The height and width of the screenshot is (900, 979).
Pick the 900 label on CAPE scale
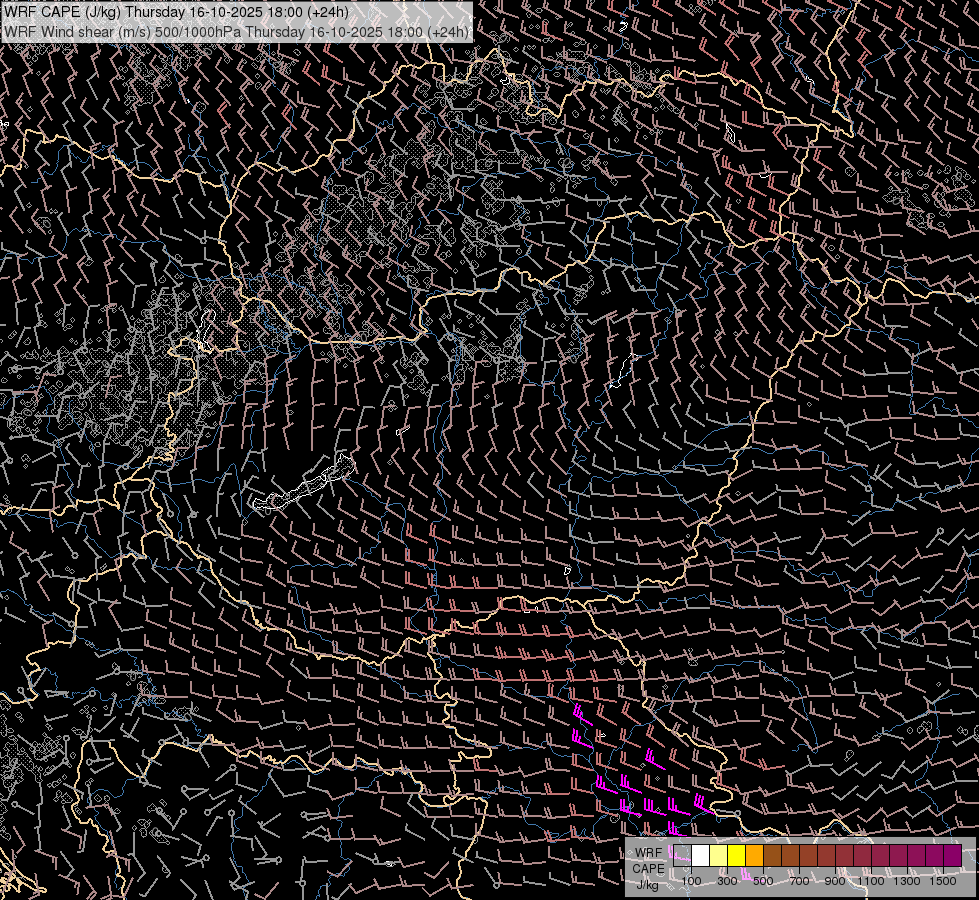(835, 881)
